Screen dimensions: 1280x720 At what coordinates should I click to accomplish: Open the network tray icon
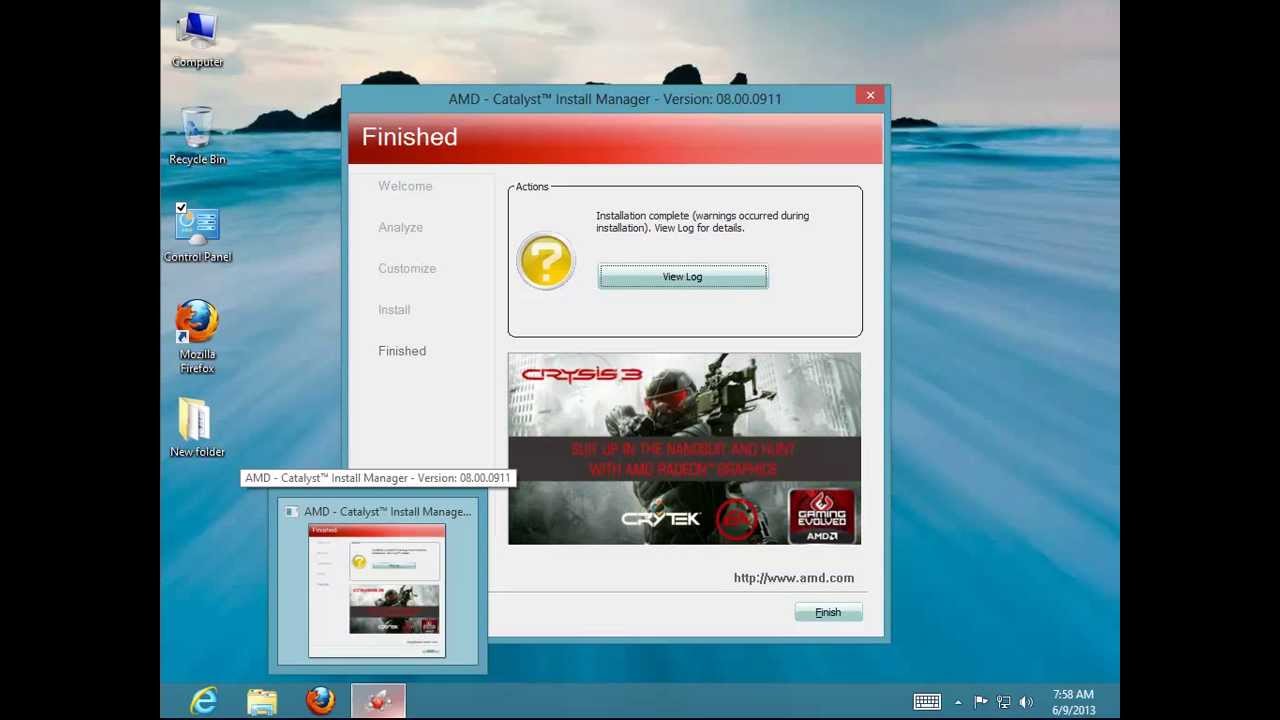(x=1003, y=702)
